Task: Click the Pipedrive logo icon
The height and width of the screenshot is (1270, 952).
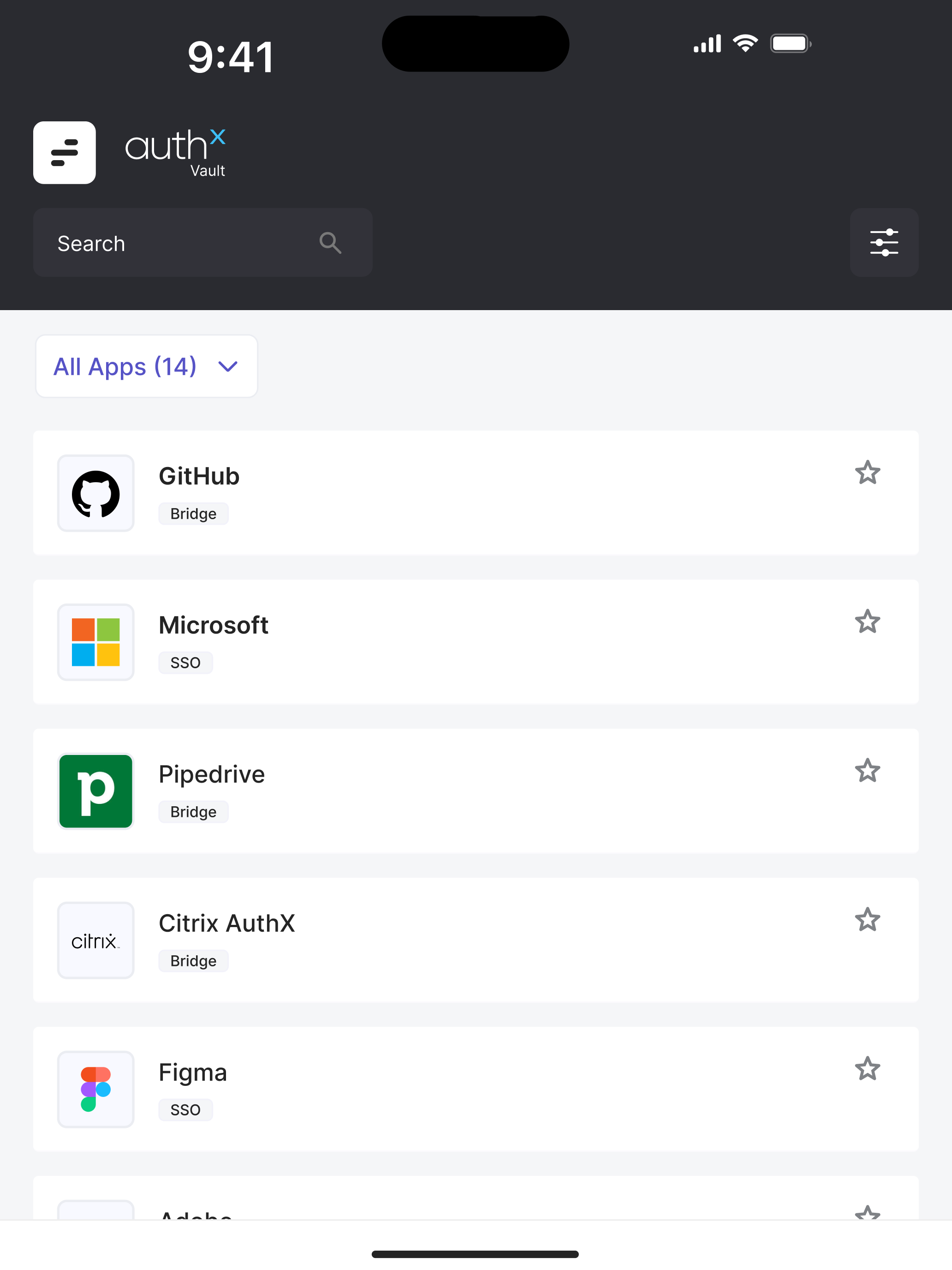Action: click(96, 791)
